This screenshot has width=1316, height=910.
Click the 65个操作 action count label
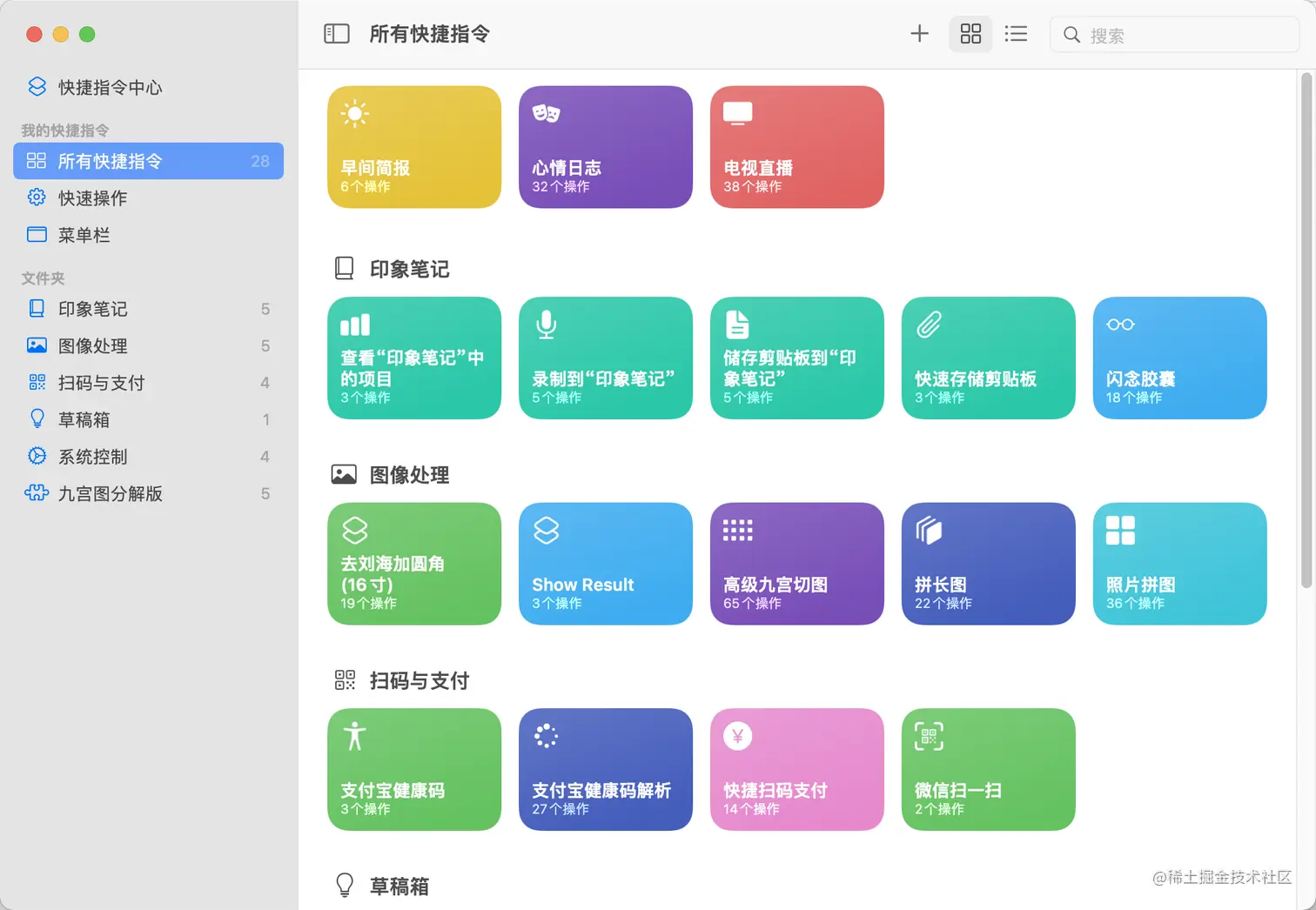(752, 603)
